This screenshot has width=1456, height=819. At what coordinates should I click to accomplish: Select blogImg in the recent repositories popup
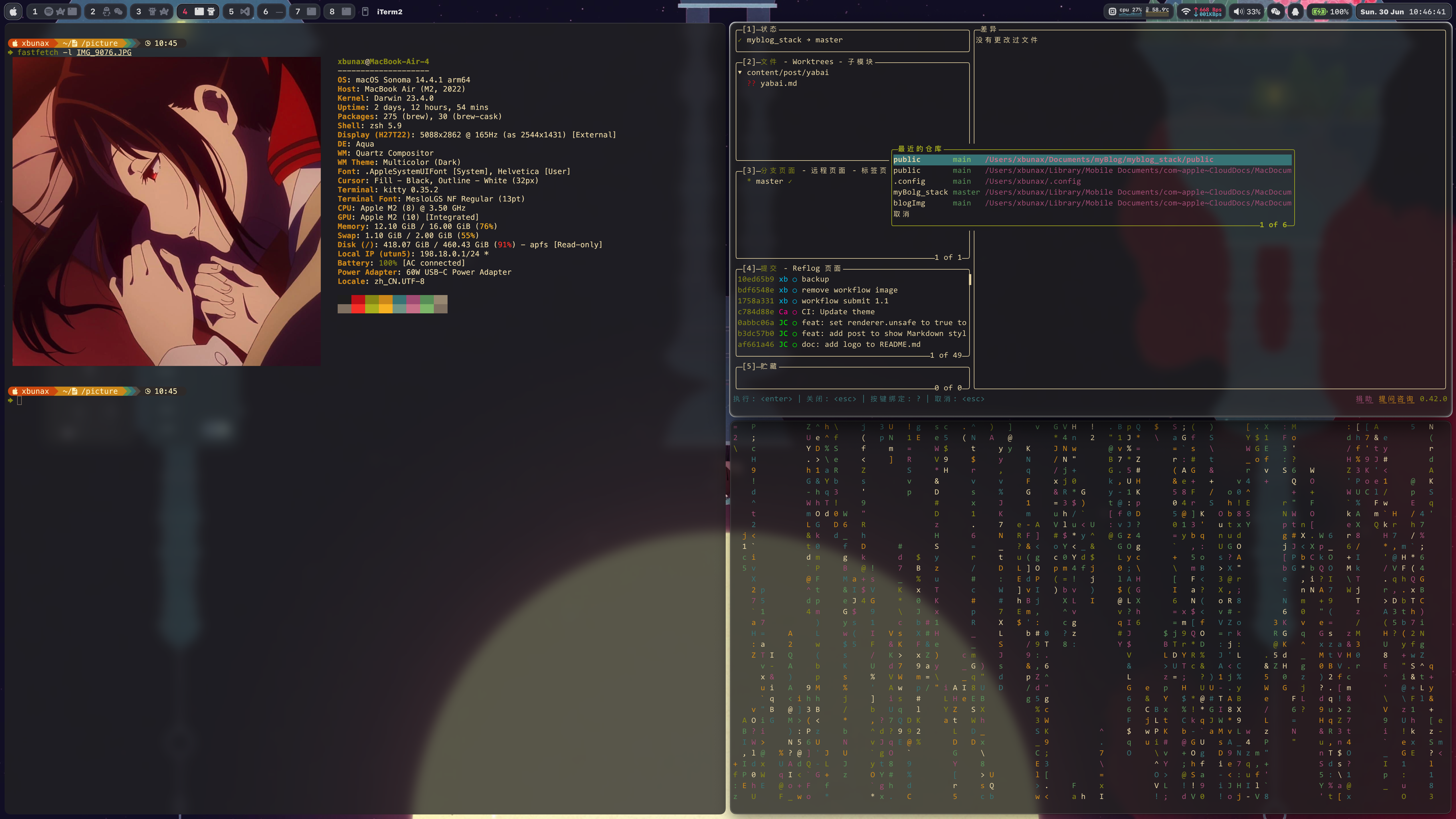(909, 203)
